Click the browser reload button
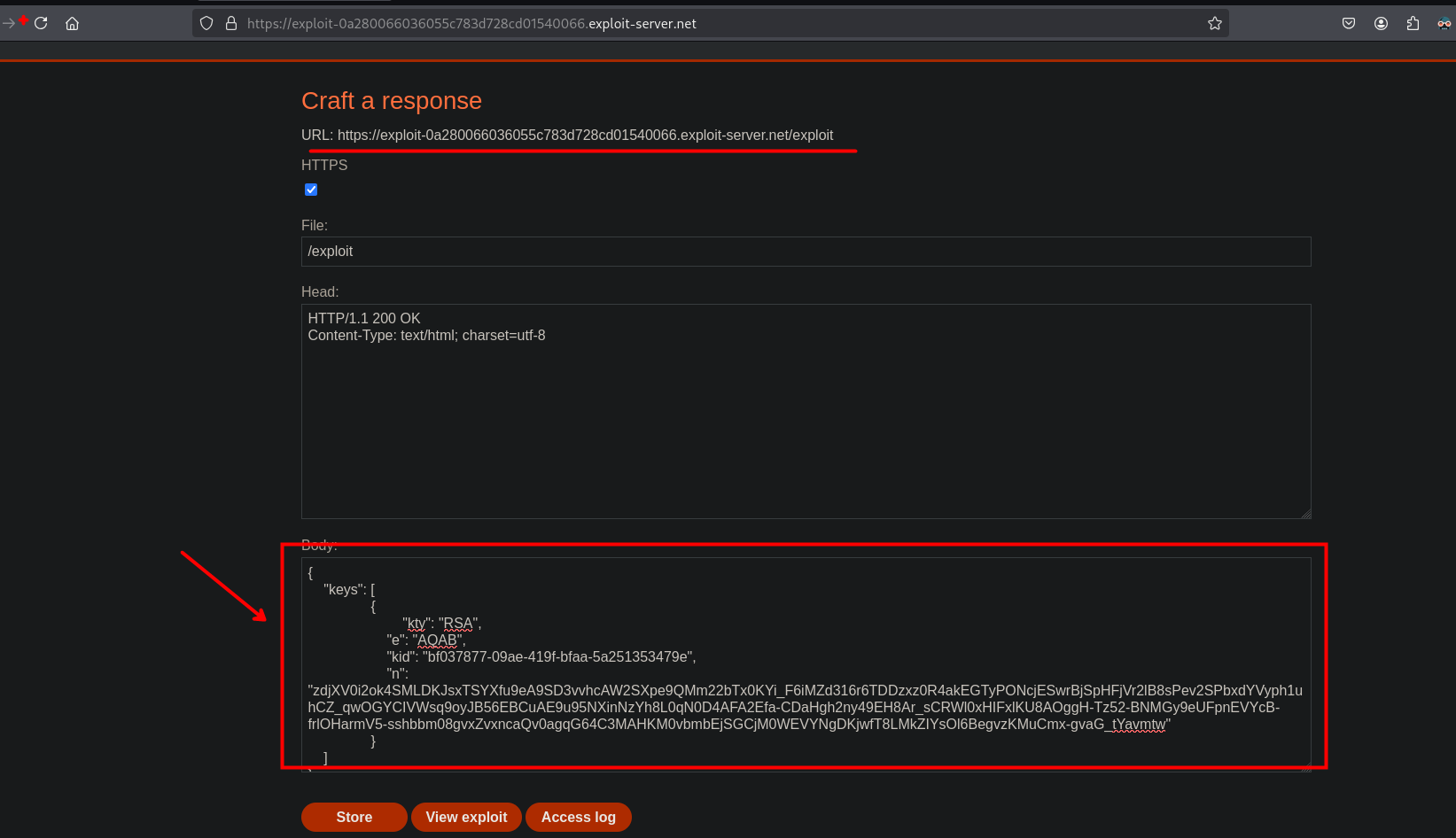This screenshot has height=838, width=1456. 41,23
